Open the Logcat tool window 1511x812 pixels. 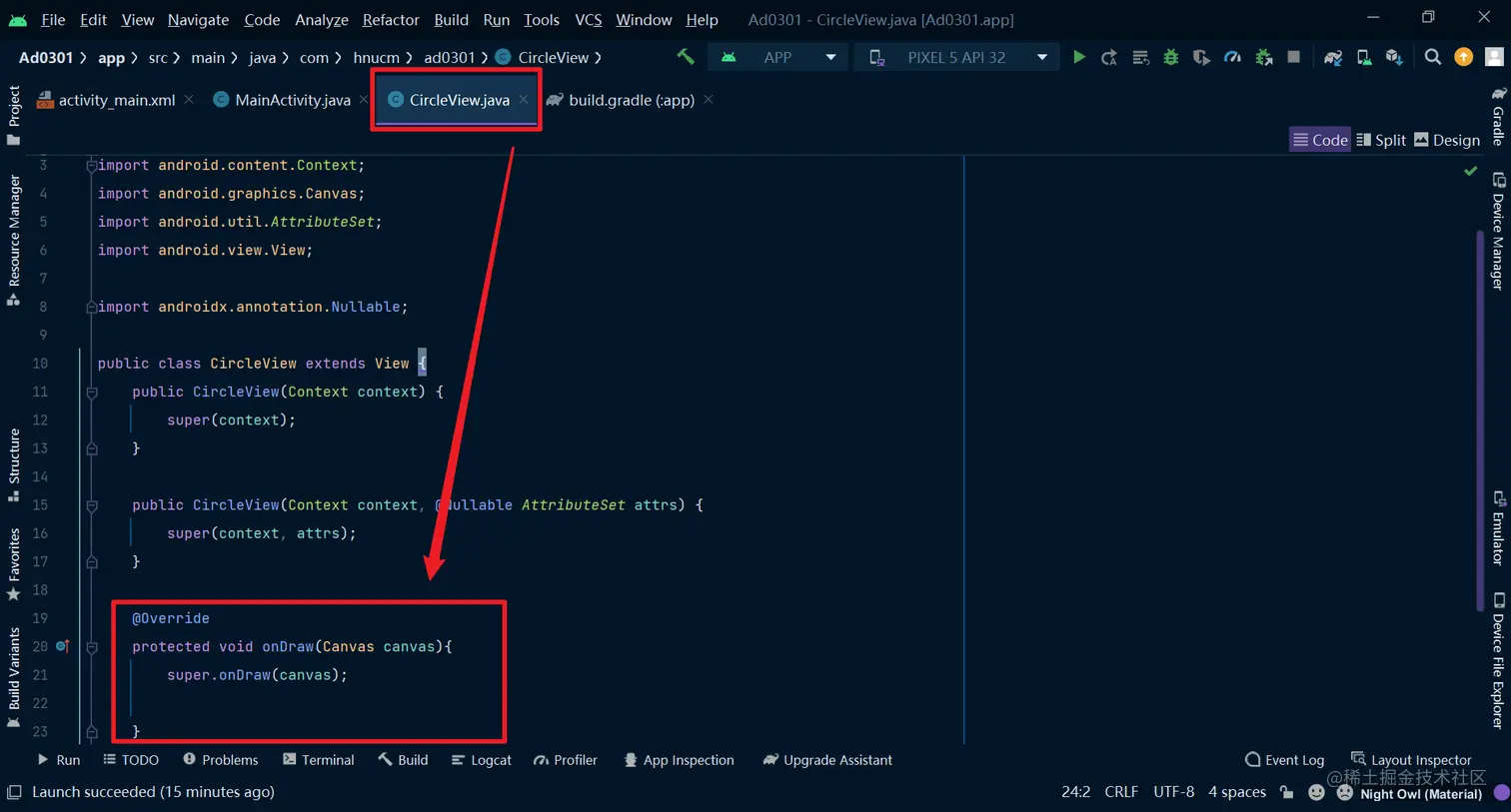(x=481, y=760)
